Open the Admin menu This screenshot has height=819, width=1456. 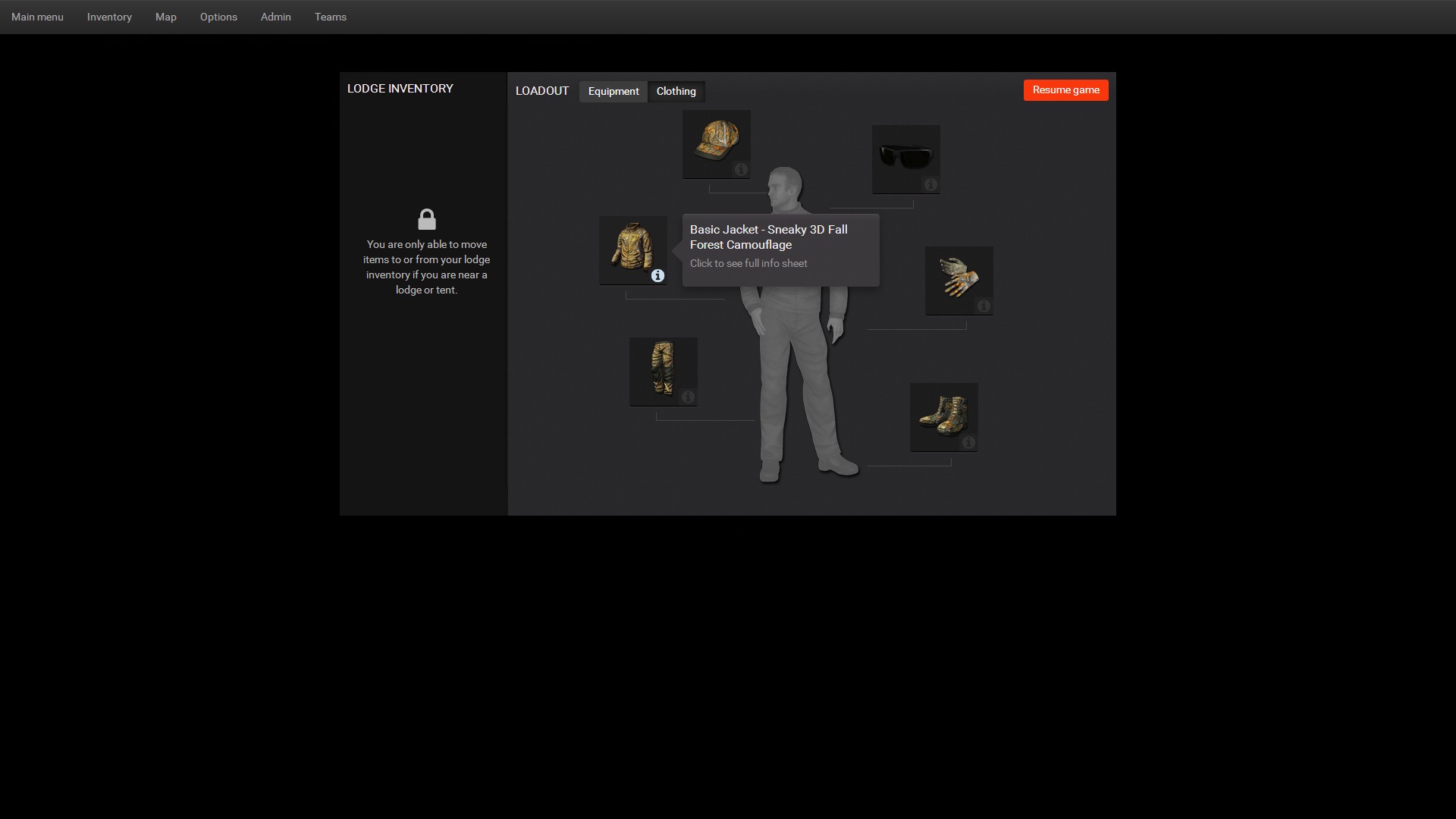pyautogui.click(x=276, y=17)
